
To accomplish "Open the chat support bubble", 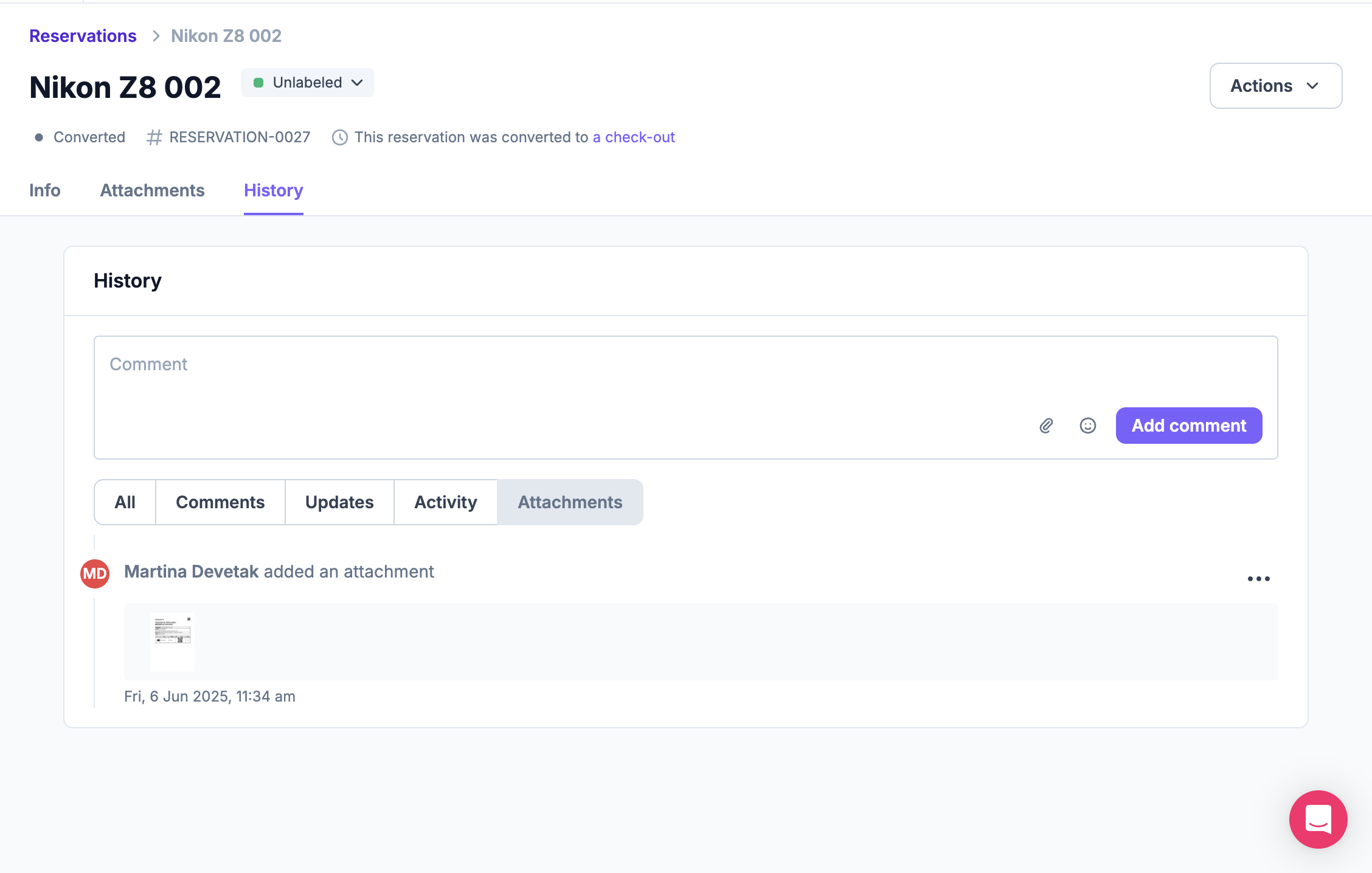I will pos(1318,819).
